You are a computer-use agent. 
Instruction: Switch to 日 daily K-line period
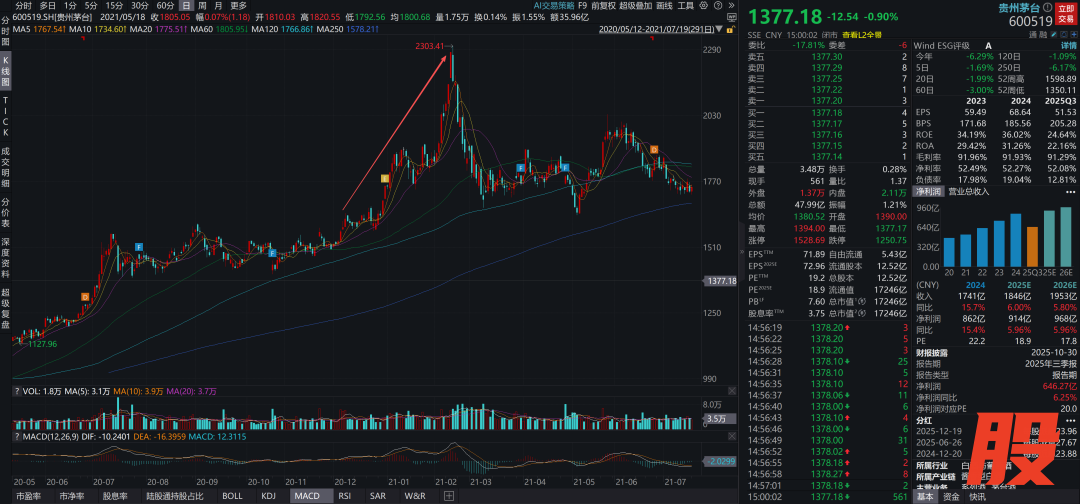pyautogui.click(x=186, y=5)
